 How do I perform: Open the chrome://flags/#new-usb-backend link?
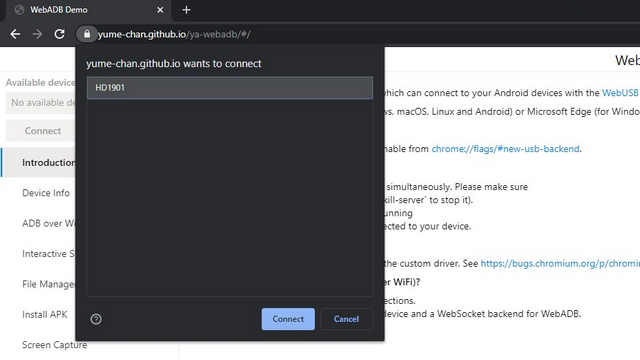coord(505,149)
